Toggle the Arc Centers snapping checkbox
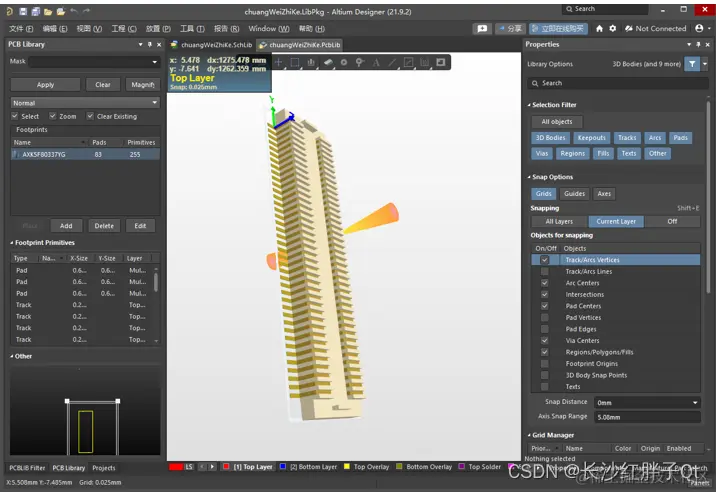716x492 pixels. (544, 283)
